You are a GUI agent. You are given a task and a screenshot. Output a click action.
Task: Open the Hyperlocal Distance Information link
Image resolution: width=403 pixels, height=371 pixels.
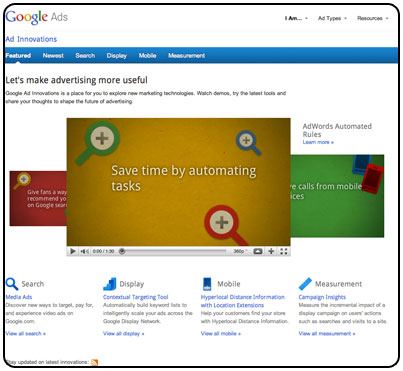coord(243,301)
